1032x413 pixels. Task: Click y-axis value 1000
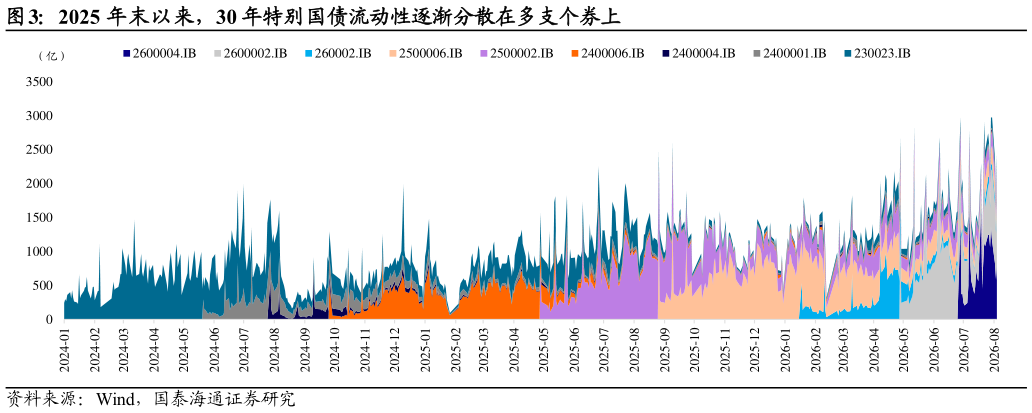[x=38, y=252]
